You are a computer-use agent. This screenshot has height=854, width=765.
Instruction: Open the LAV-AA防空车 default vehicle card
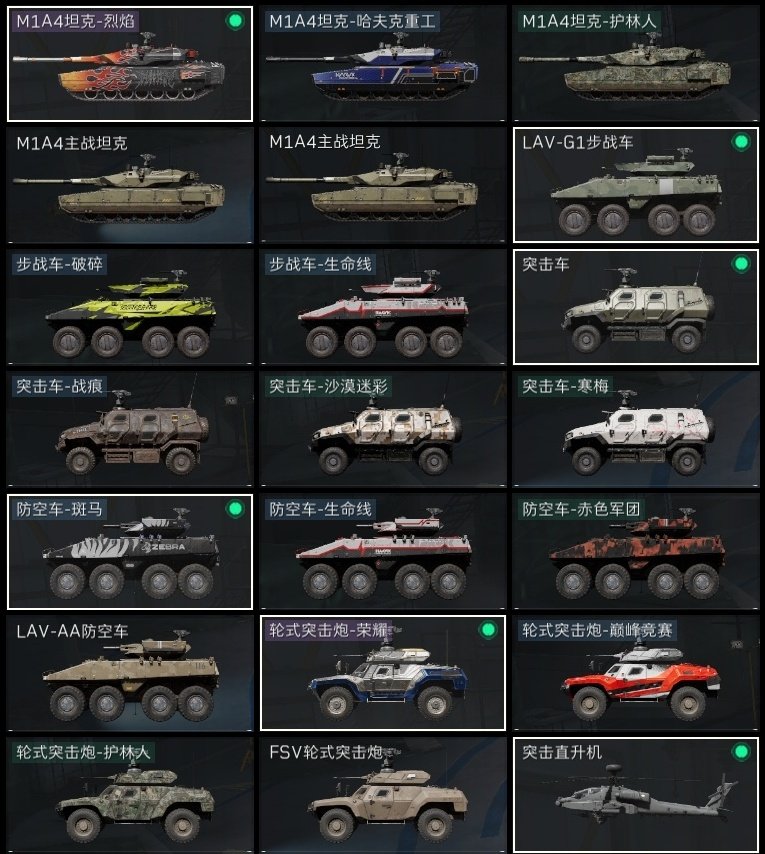click(130, 673)
